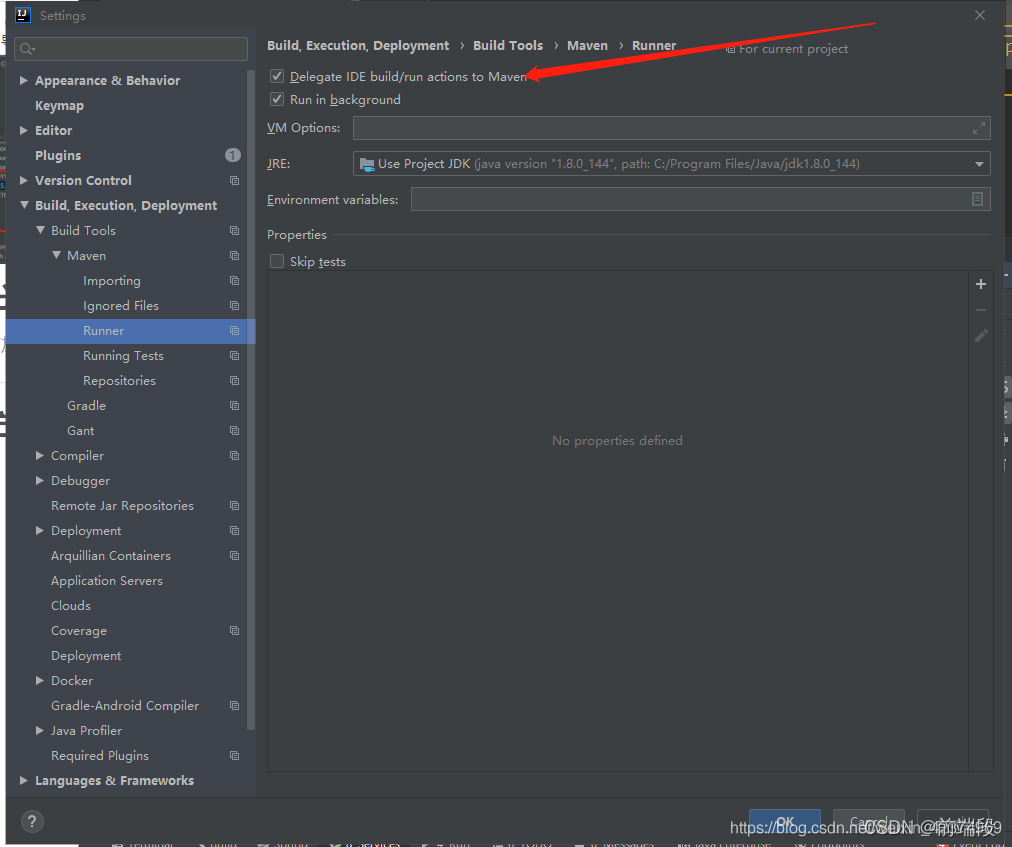Click project-level icon beside Required Plugins
This screenshot has height=847, width=1012.
234,755
